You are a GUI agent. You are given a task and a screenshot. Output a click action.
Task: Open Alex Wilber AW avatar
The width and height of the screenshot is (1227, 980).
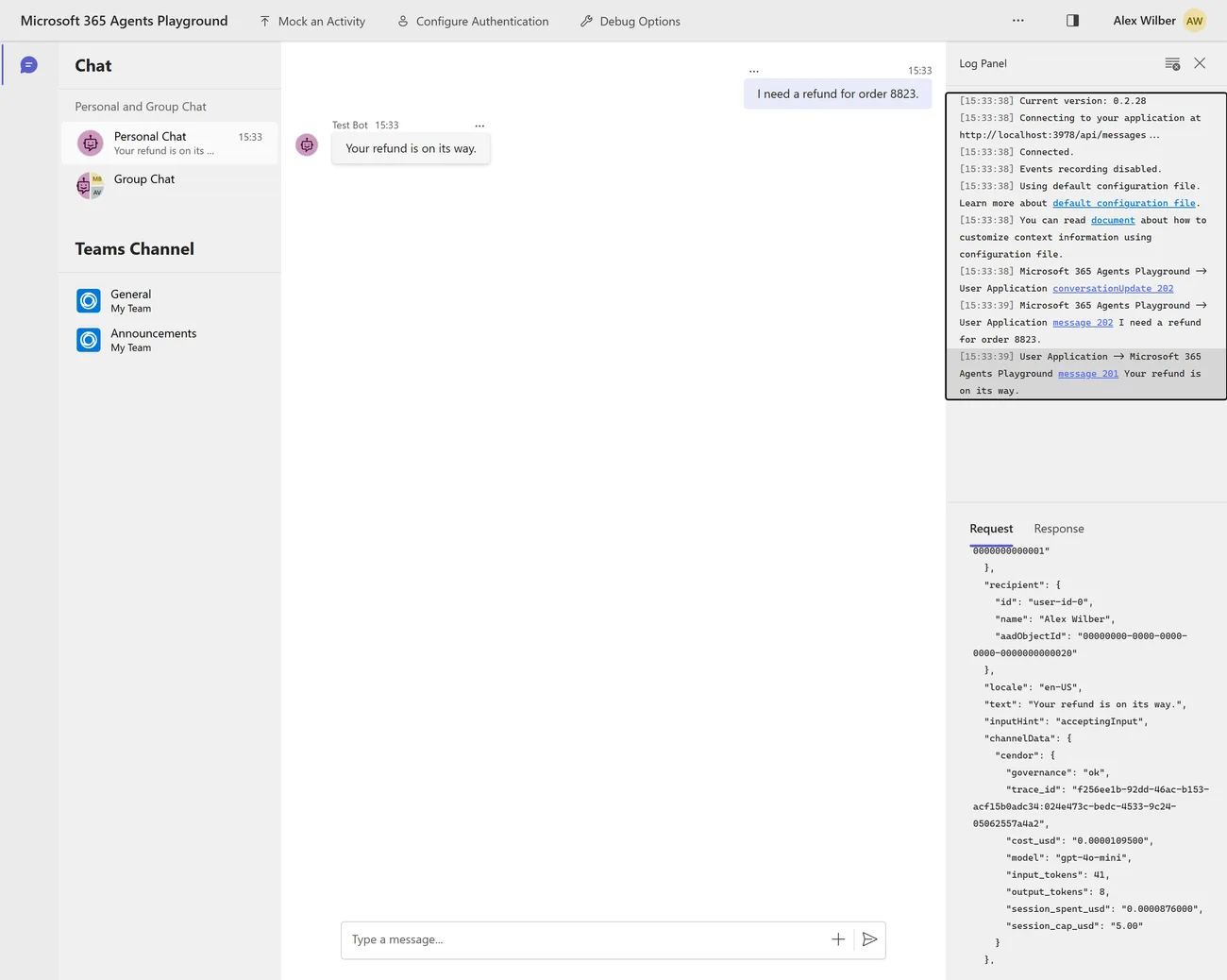tap(1195, 21)
